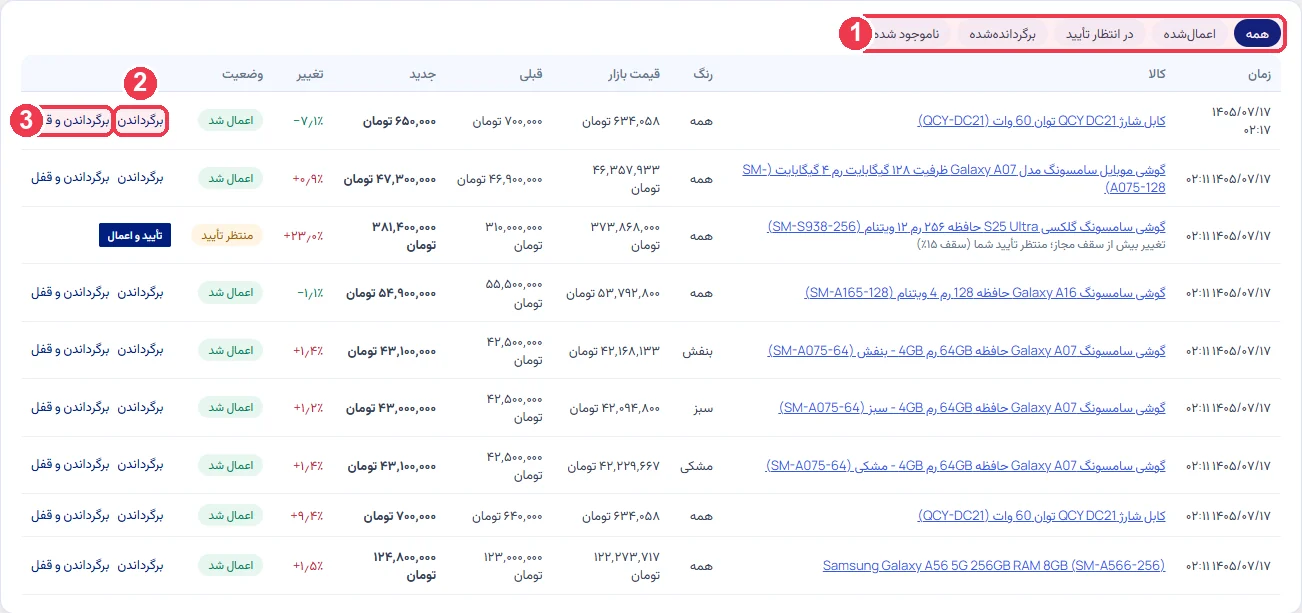Click برگرداندن و قفل in Galaxy A16 row

(70, 293)
